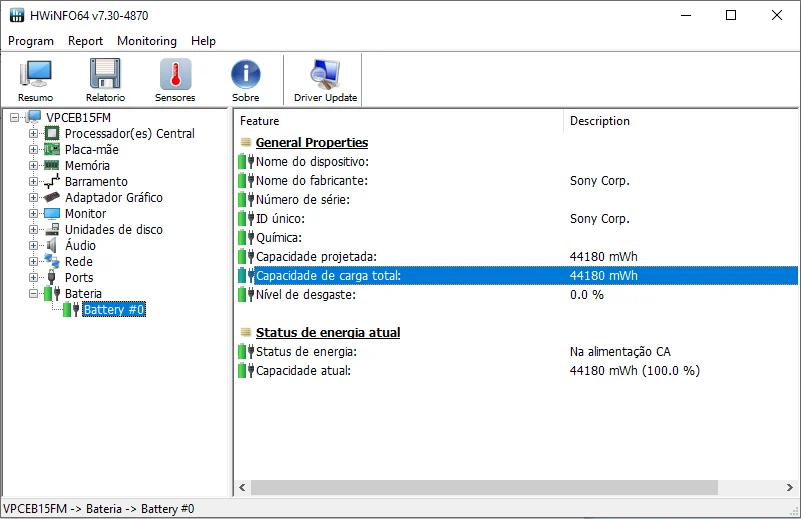801x519 pixels.
Task: Expand the Memória tree node
Action: click(33, 165)
